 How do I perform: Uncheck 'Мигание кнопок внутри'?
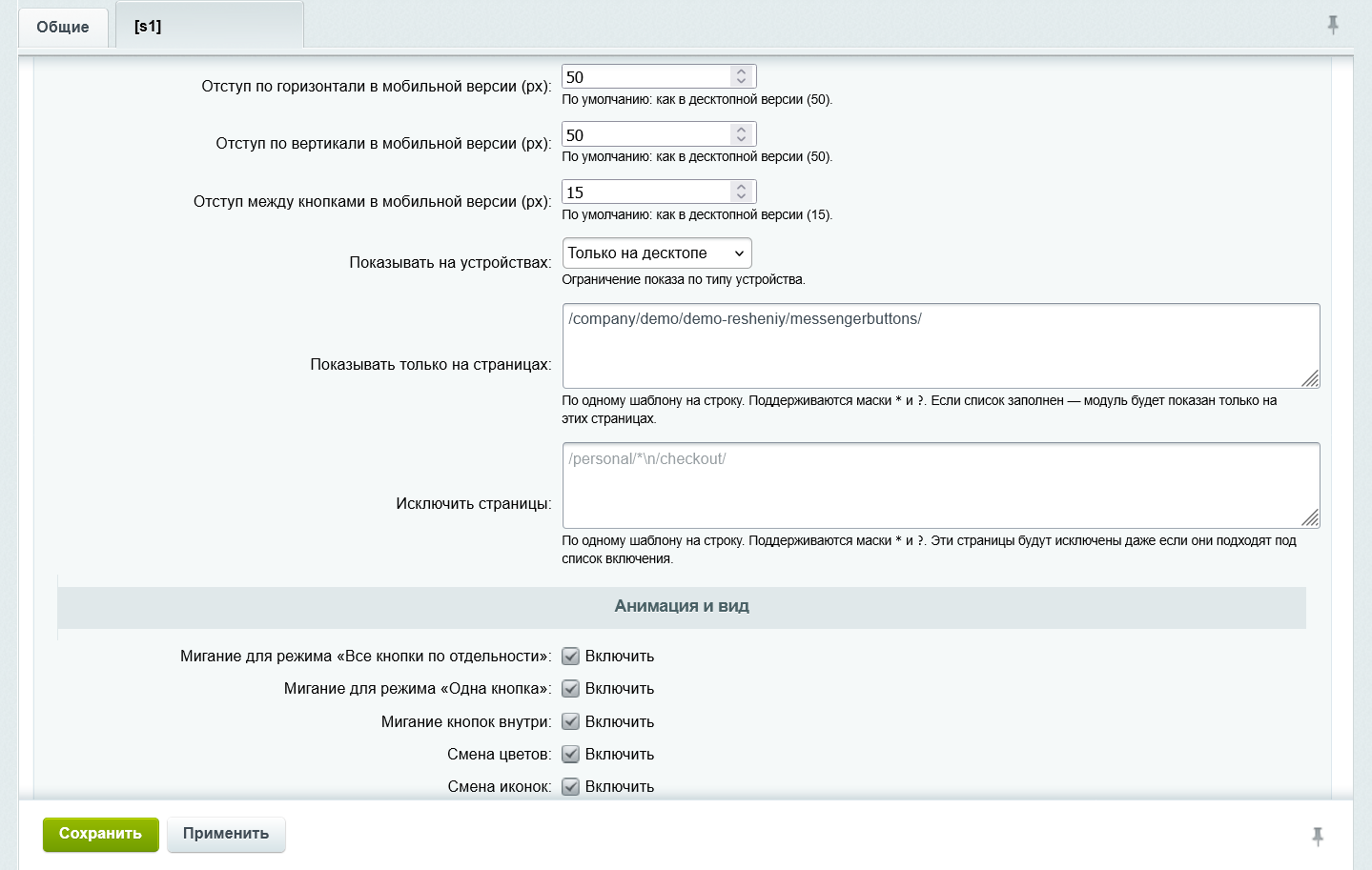tap(570, 721)
